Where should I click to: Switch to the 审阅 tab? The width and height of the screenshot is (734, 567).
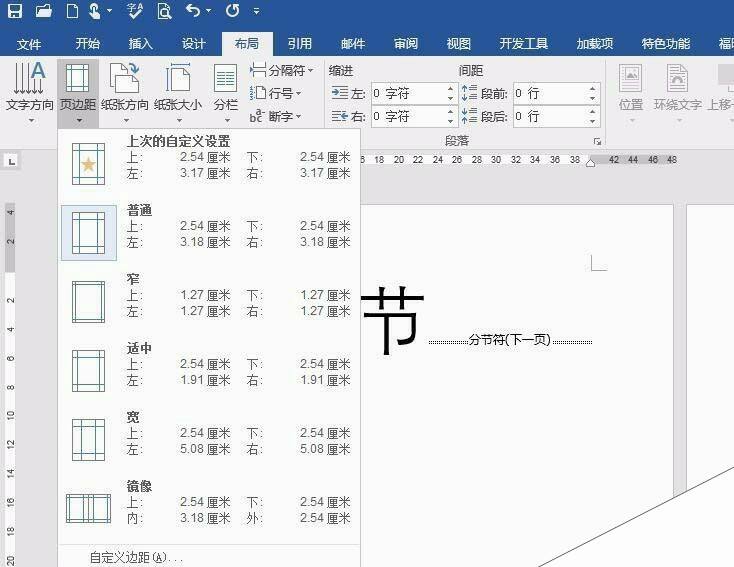[x=405, y=44]
